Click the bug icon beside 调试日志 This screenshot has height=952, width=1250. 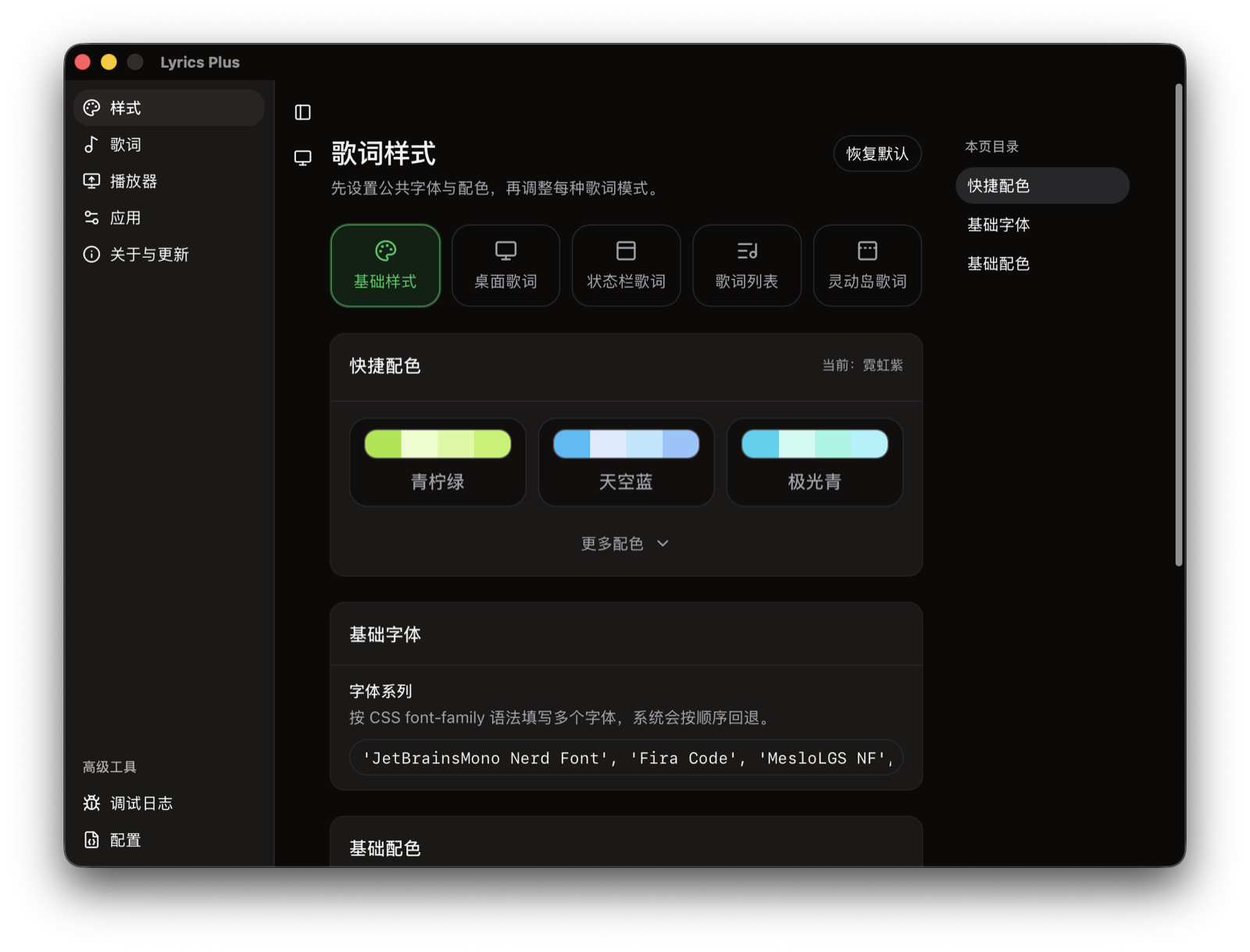91,803
